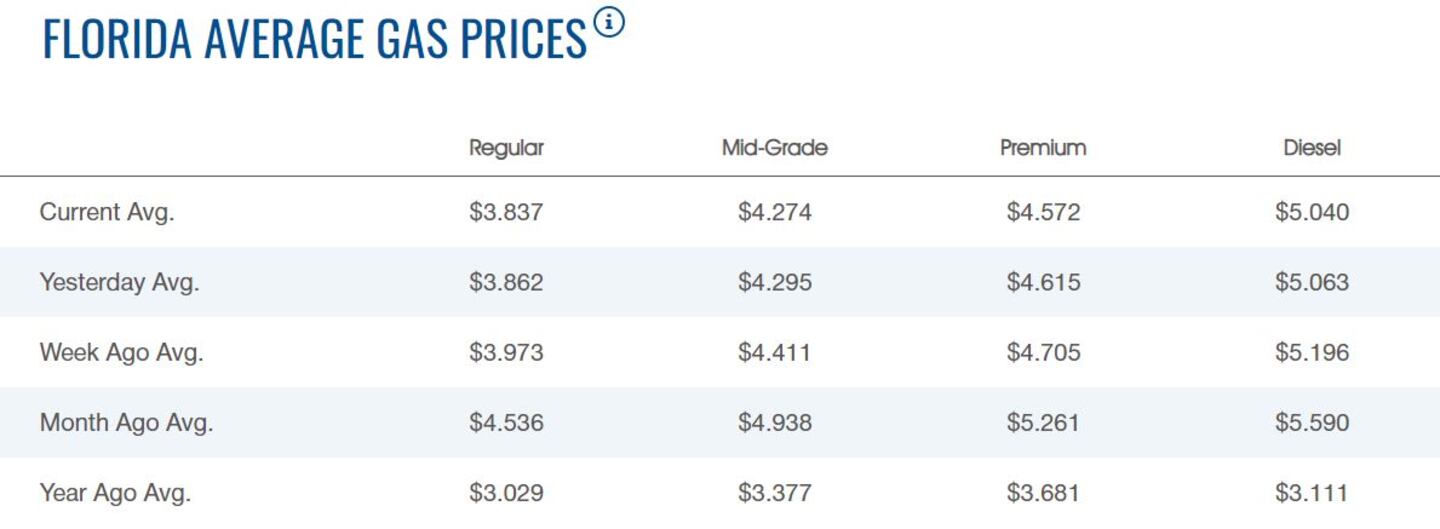Click current regular price $3.837
The image size is (1440, 529).
(506, 212)
